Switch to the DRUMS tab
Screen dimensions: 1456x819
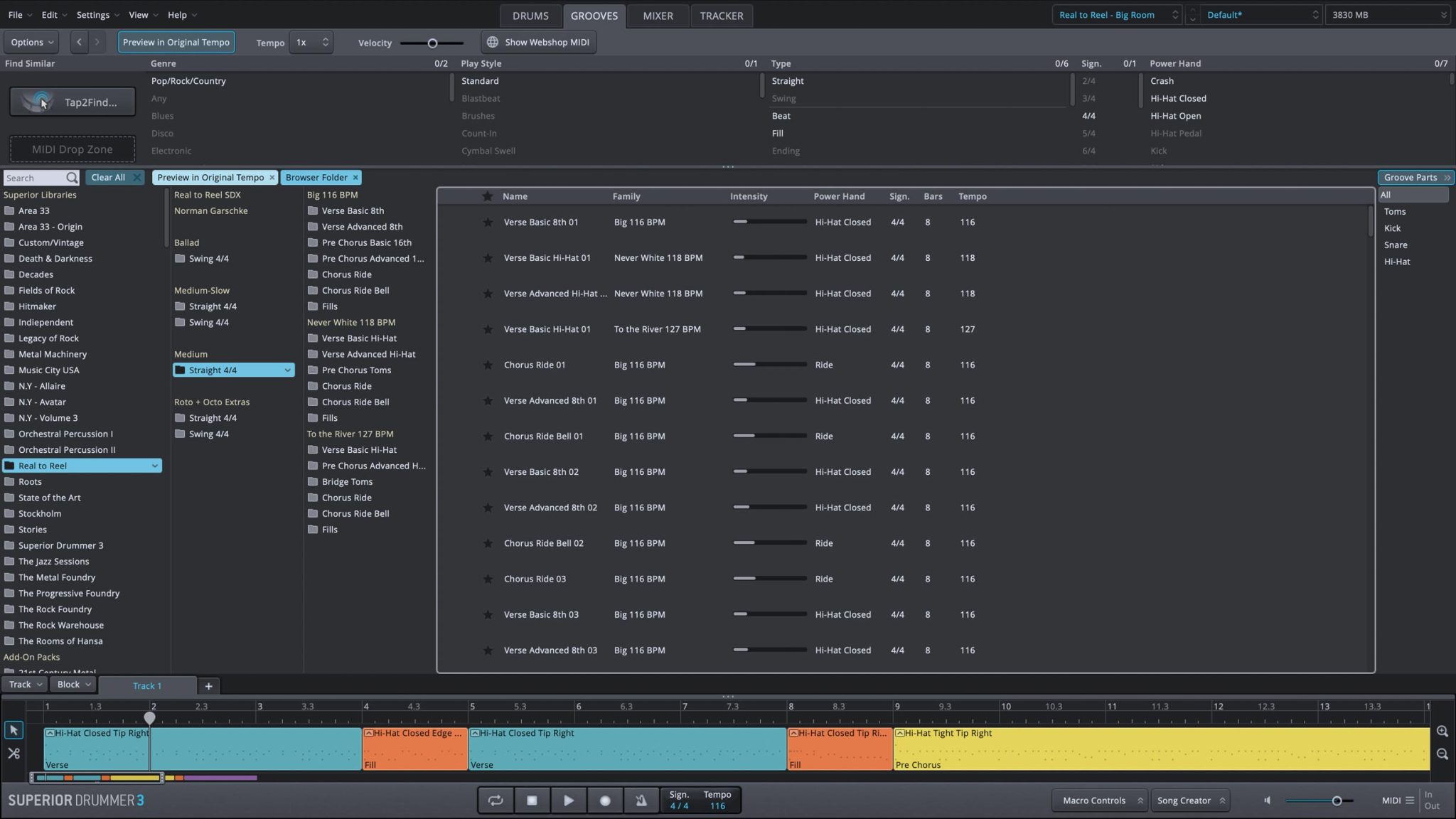click(530, 16)
